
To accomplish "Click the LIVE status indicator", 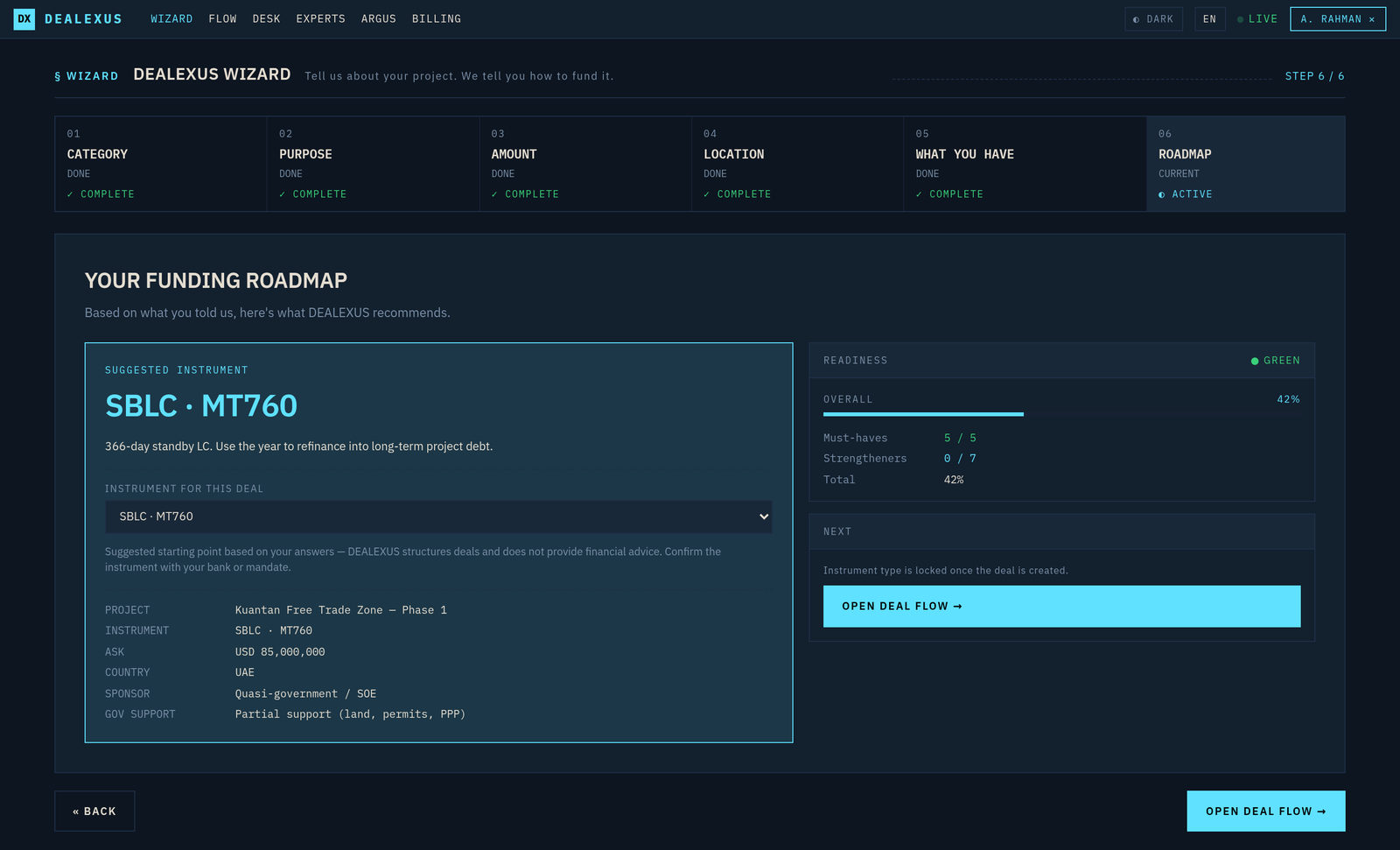I will pyautogui.click(x=1257, y=19).
